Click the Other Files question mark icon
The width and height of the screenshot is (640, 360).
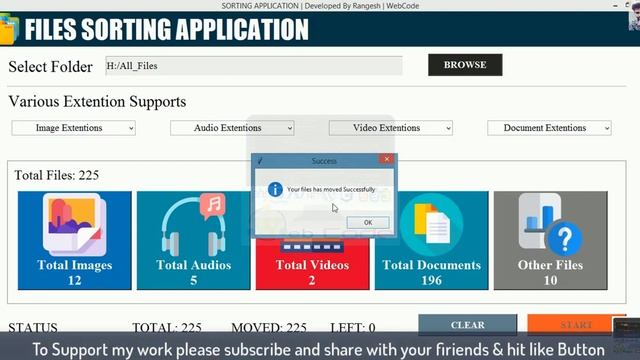(550, 224)
